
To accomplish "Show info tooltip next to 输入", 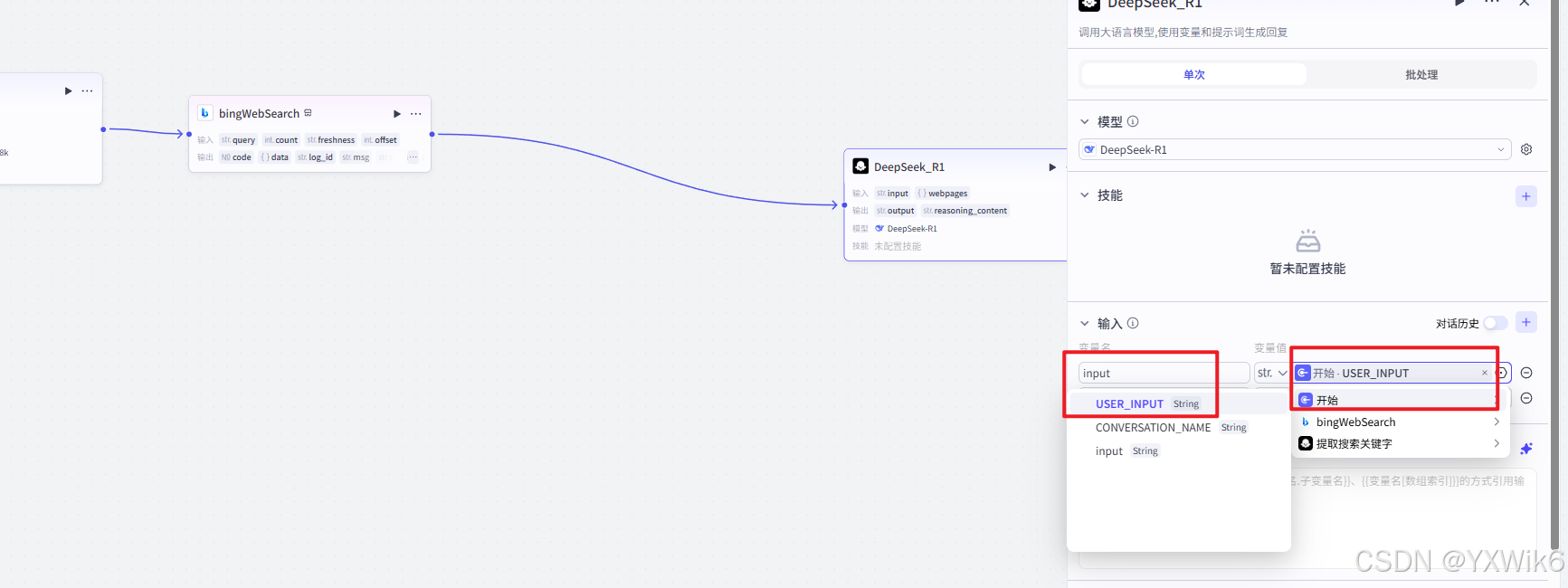I will 1133,323.
